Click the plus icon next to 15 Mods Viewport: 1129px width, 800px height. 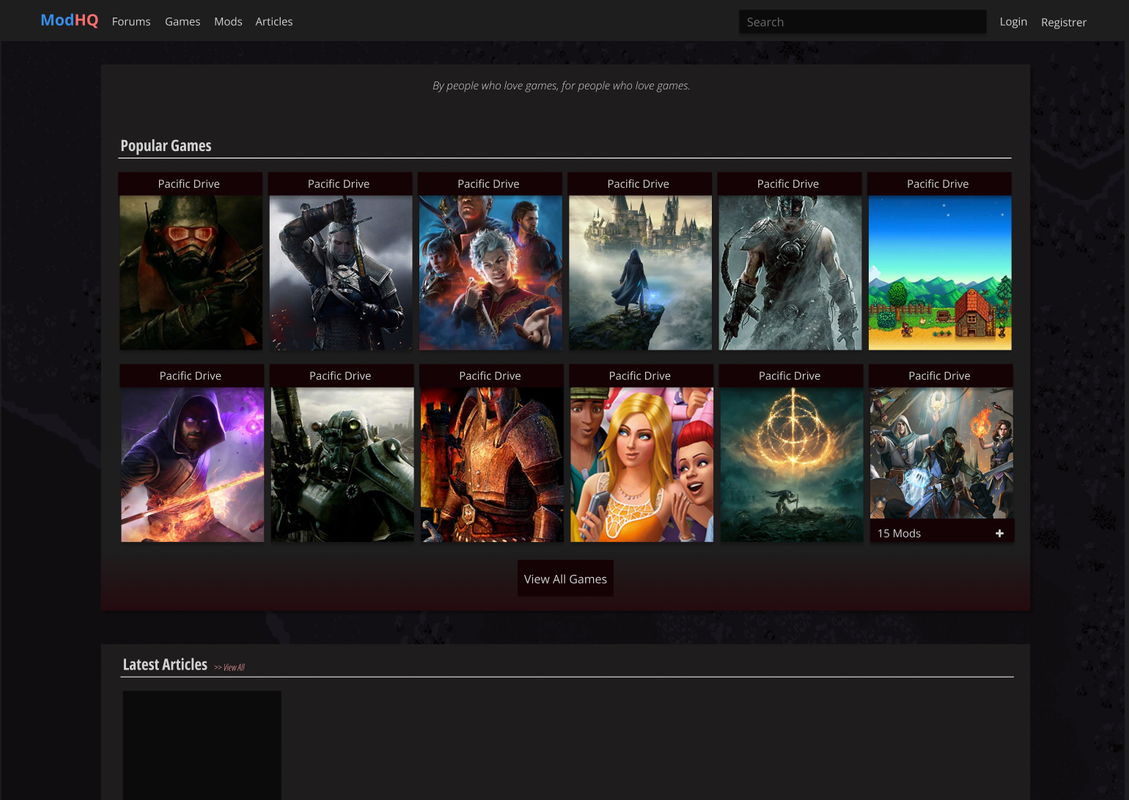pos(999,533)
